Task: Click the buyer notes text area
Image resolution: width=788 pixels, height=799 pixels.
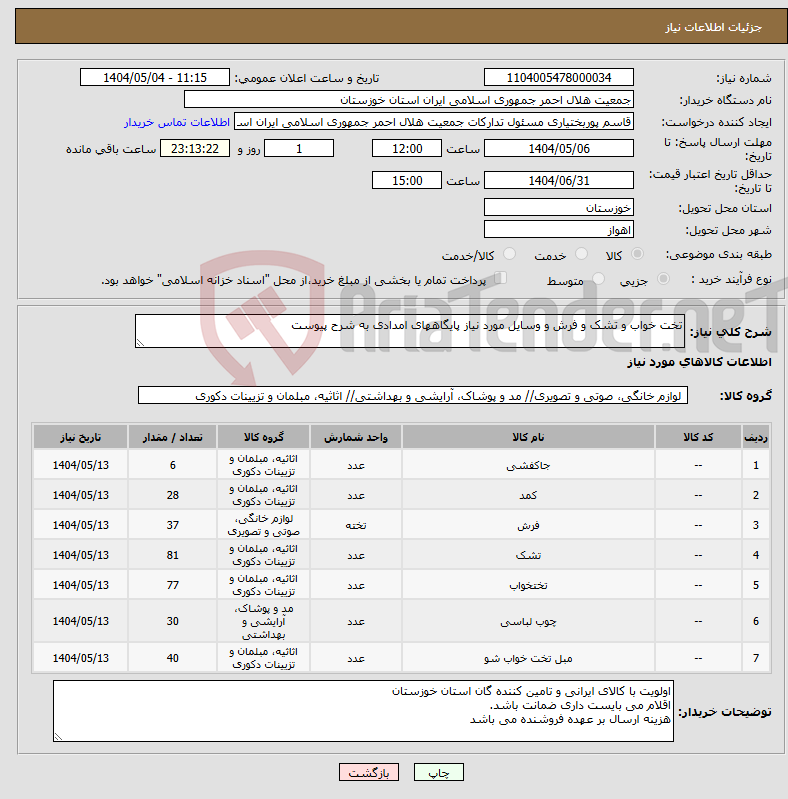Action: point(363,711)
